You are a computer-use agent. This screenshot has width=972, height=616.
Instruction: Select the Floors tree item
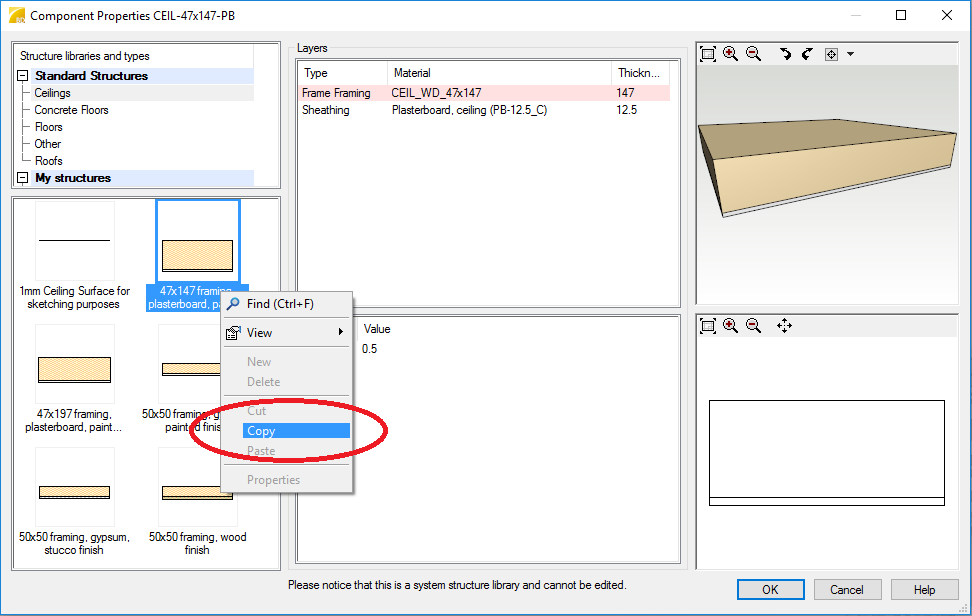click(48, 127)
